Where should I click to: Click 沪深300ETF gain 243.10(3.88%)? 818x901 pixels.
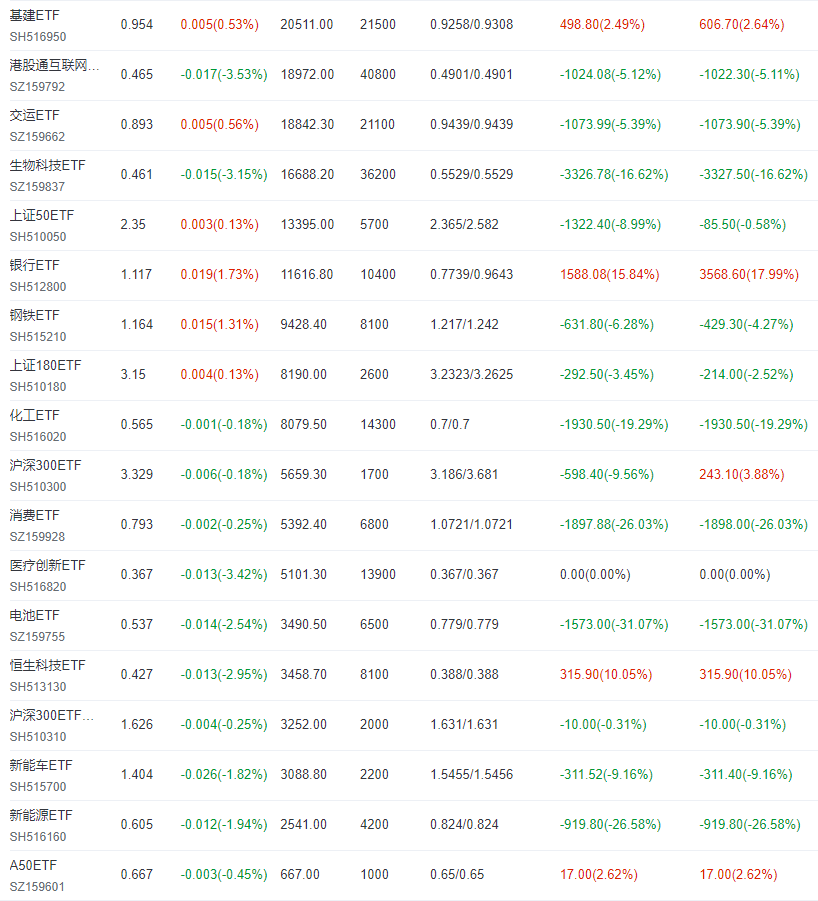coord(742,475)
